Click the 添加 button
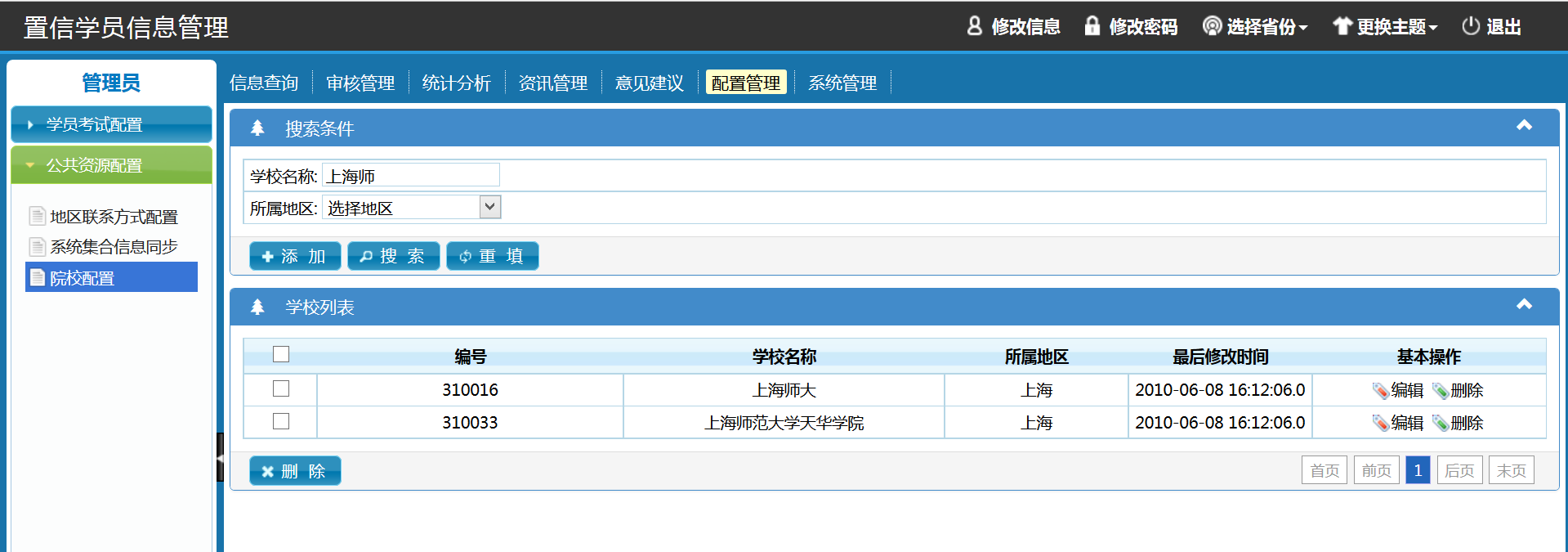 tap(295, 256)
